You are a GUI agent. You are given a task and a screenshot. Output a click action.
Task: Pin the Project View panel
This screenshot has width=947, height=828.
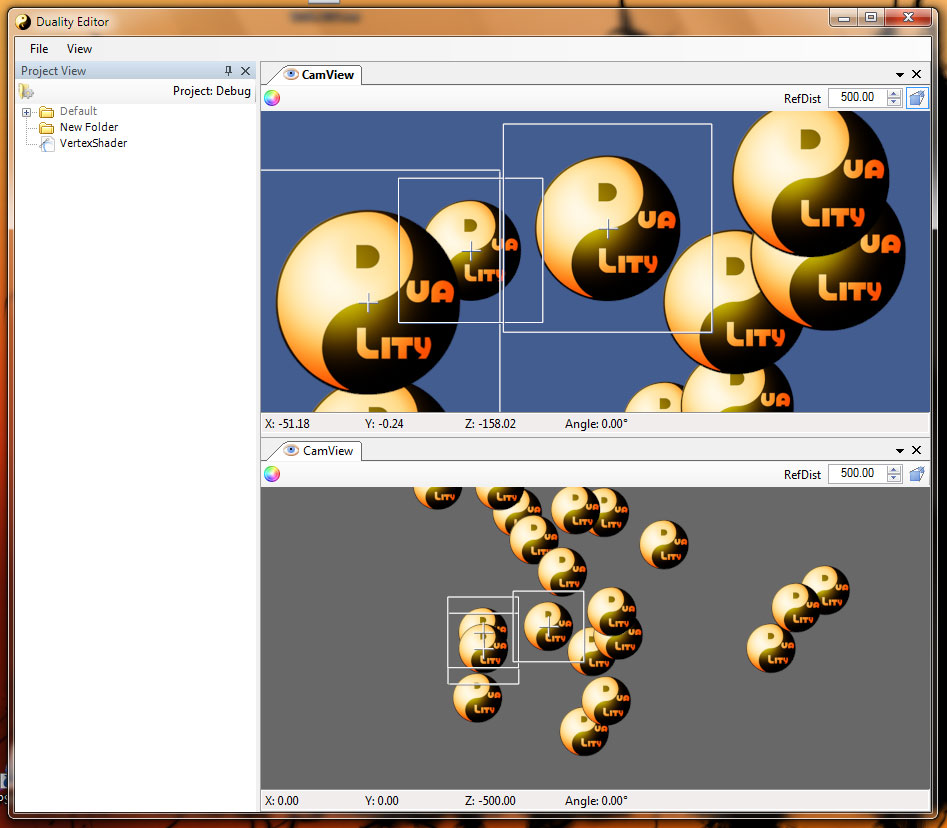(228, 71)
